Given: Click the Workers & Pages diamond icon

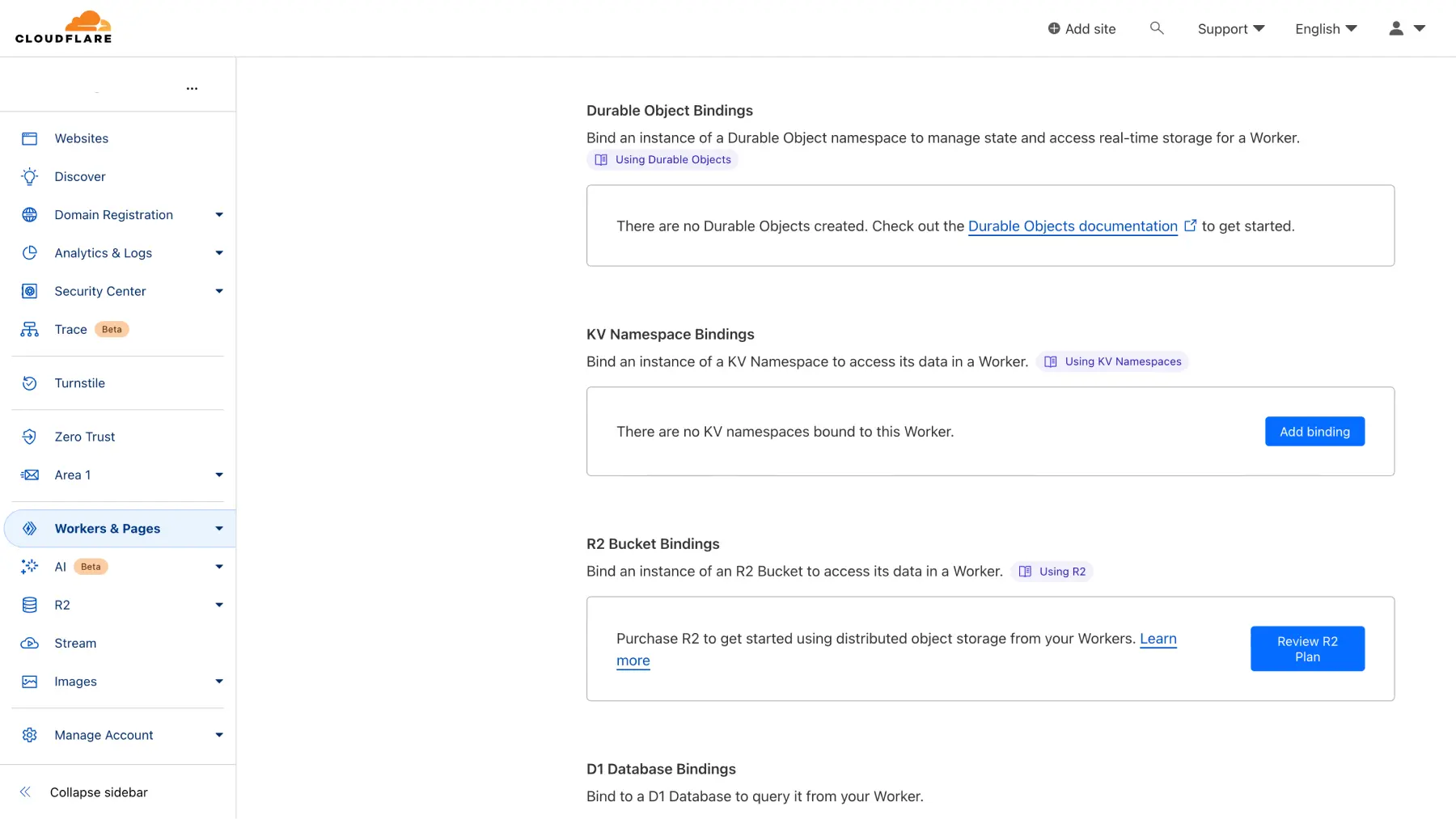Looking at the screenshot, I should click(x=30, y=528).
